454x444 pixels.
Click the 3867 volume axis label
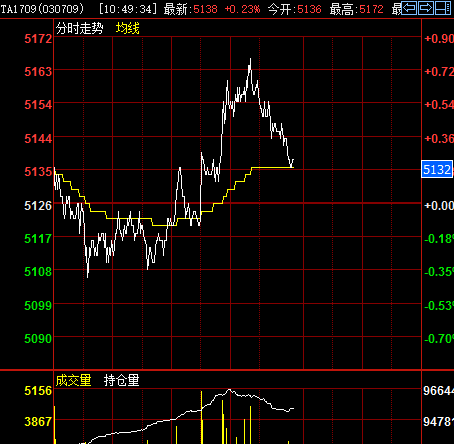point(38,422)
